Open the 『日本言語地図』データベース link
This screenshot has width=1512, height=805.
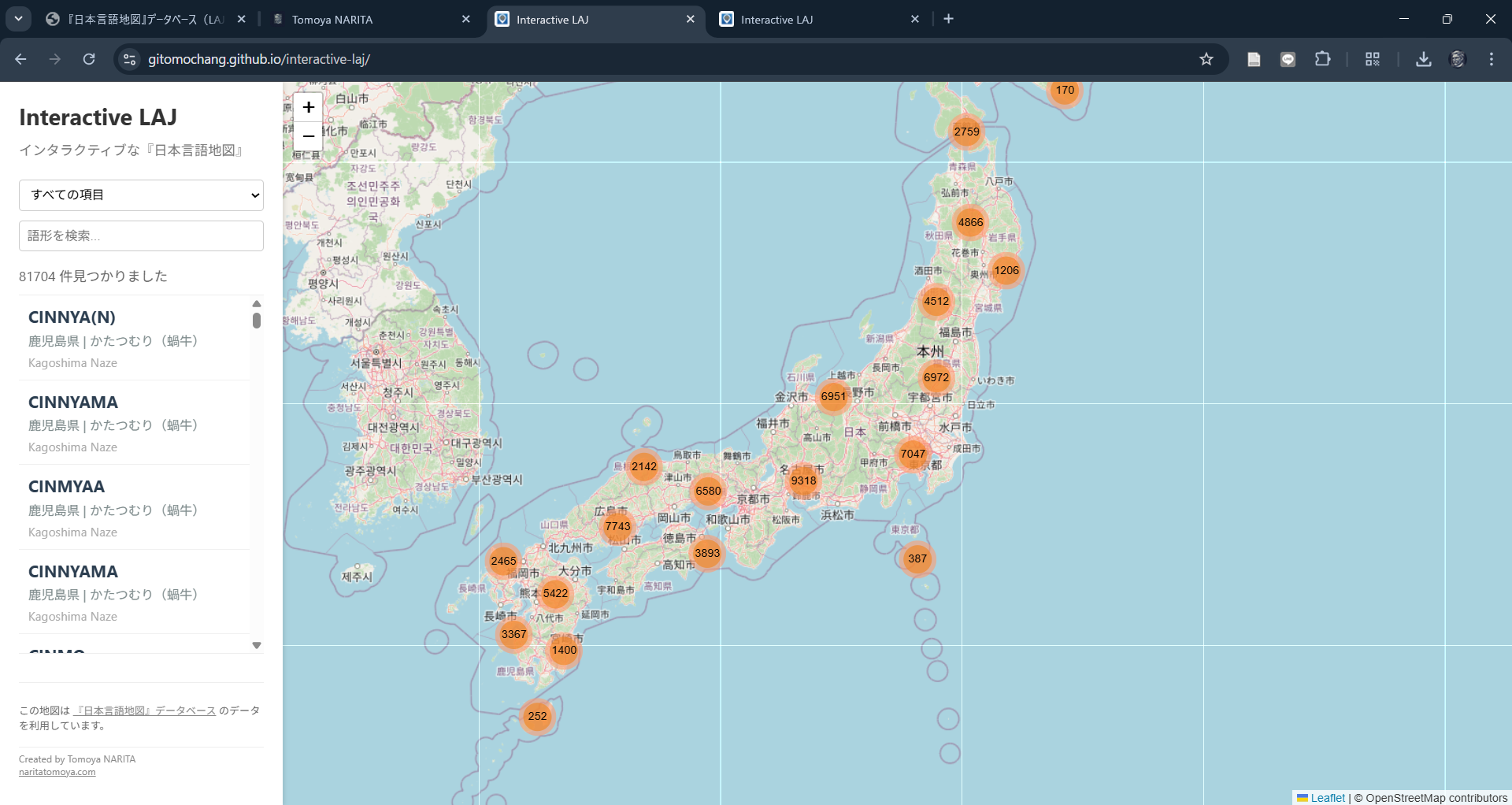[146, 710]
